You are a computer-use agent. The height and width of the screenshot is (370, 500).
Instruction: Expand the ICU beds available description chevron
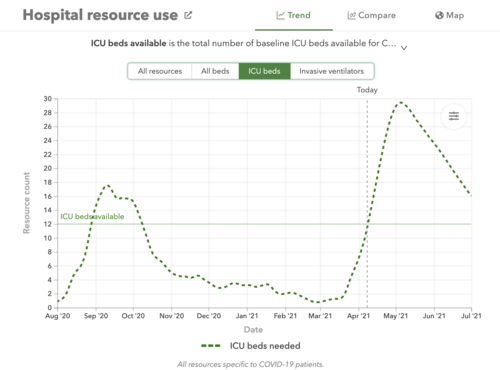[x=404, y=48]
